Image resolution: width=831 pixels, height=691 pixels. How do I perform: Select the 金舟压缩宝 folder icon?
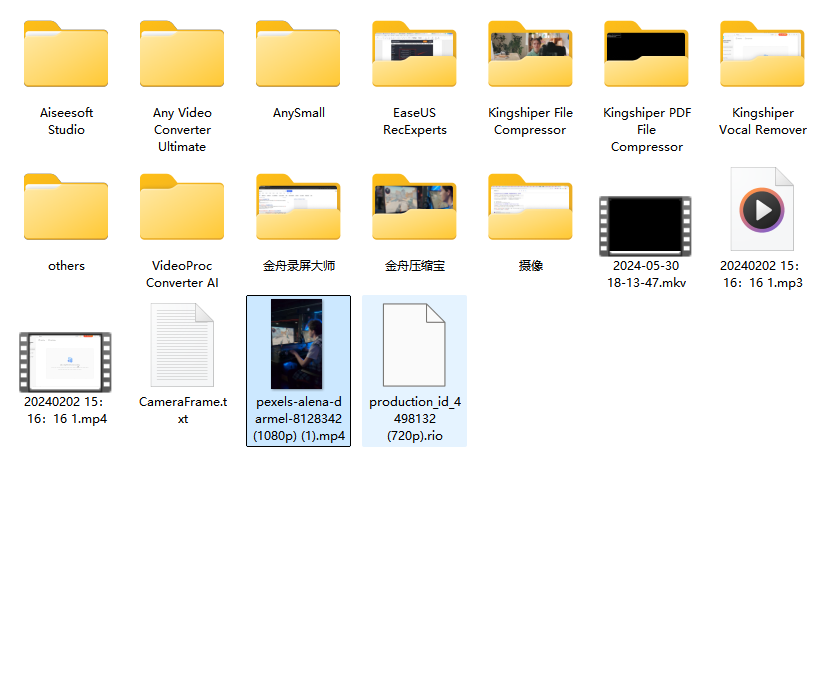[414, 207]
